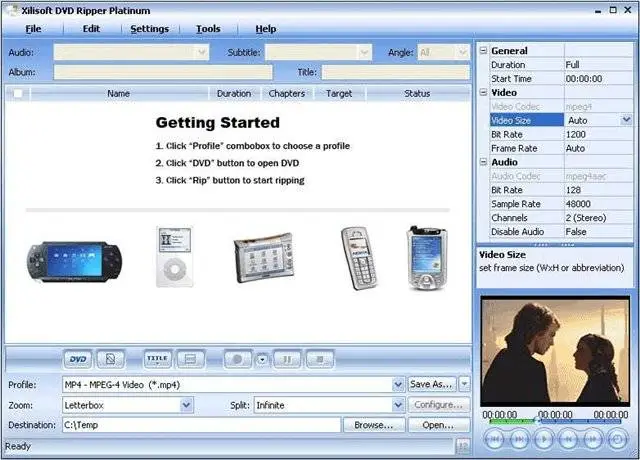Tick the select-all checkbox in list header

pyautogui.click(x=18, y=93)
